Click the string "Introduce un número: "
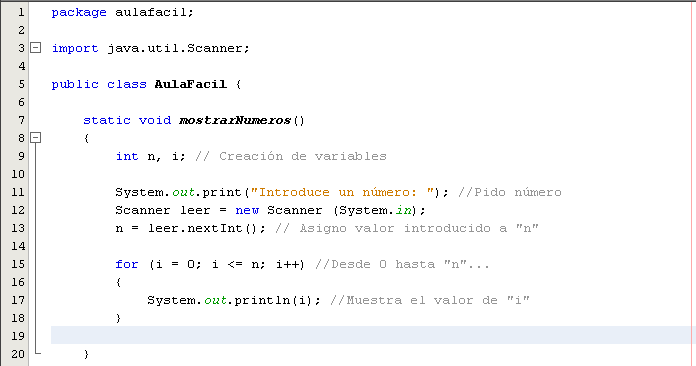 [x=342, y=192]
